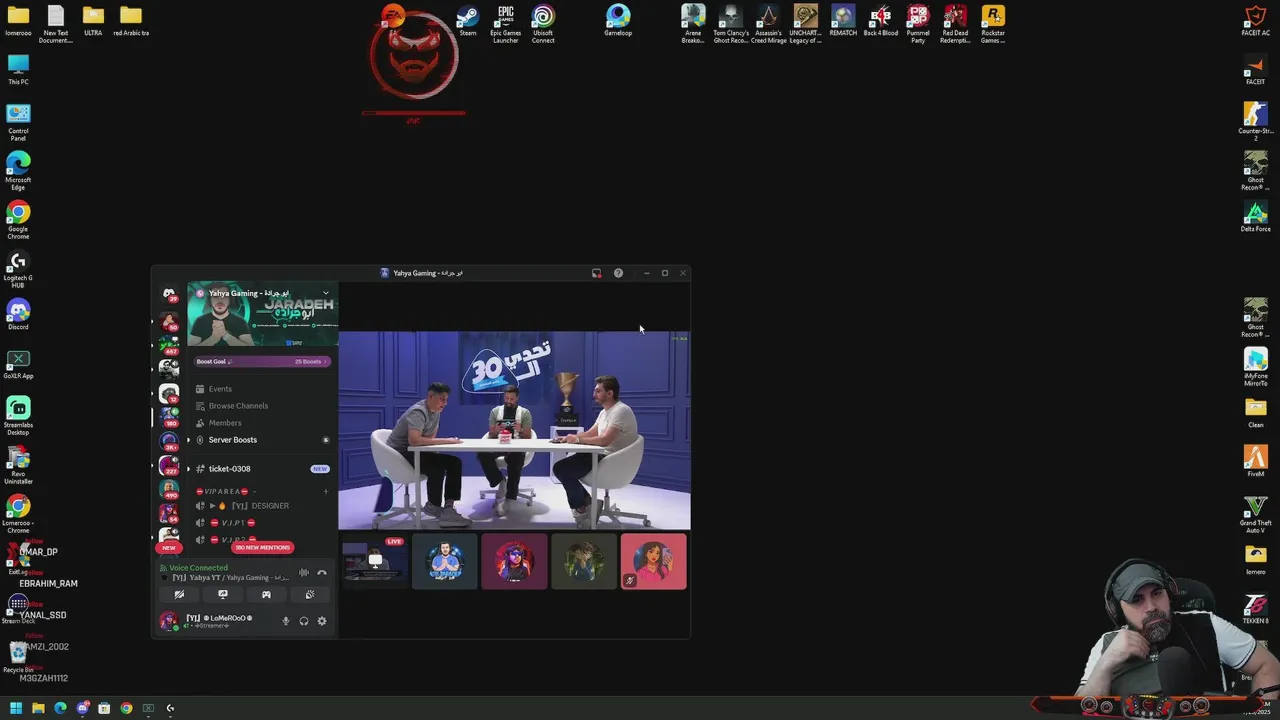The height and width of the screenshot is (720, 1280).
Task: Open Discord inbox icon in title bar
Action: [x=597, y=273]
